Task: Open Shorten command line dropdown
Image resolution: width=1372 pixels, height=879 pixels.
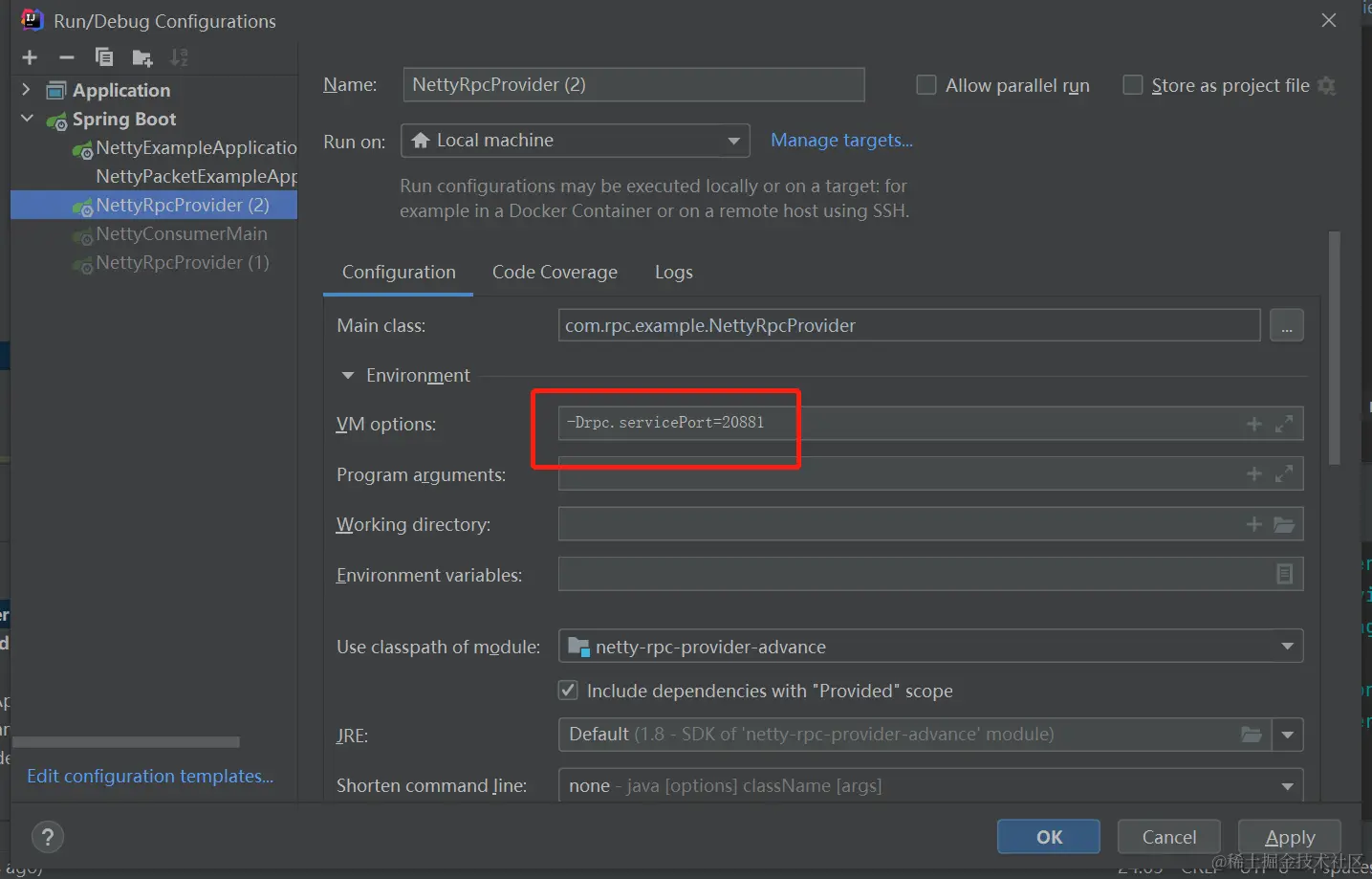Action: (930, 785)
